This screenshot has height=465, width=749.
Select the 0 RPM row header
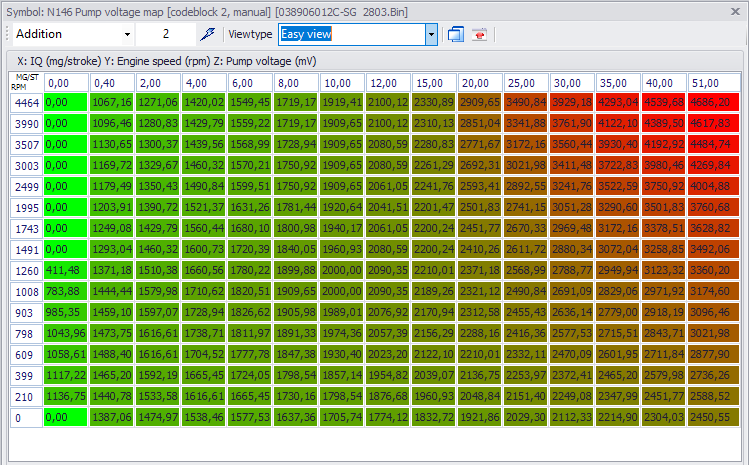click(26, 417)
